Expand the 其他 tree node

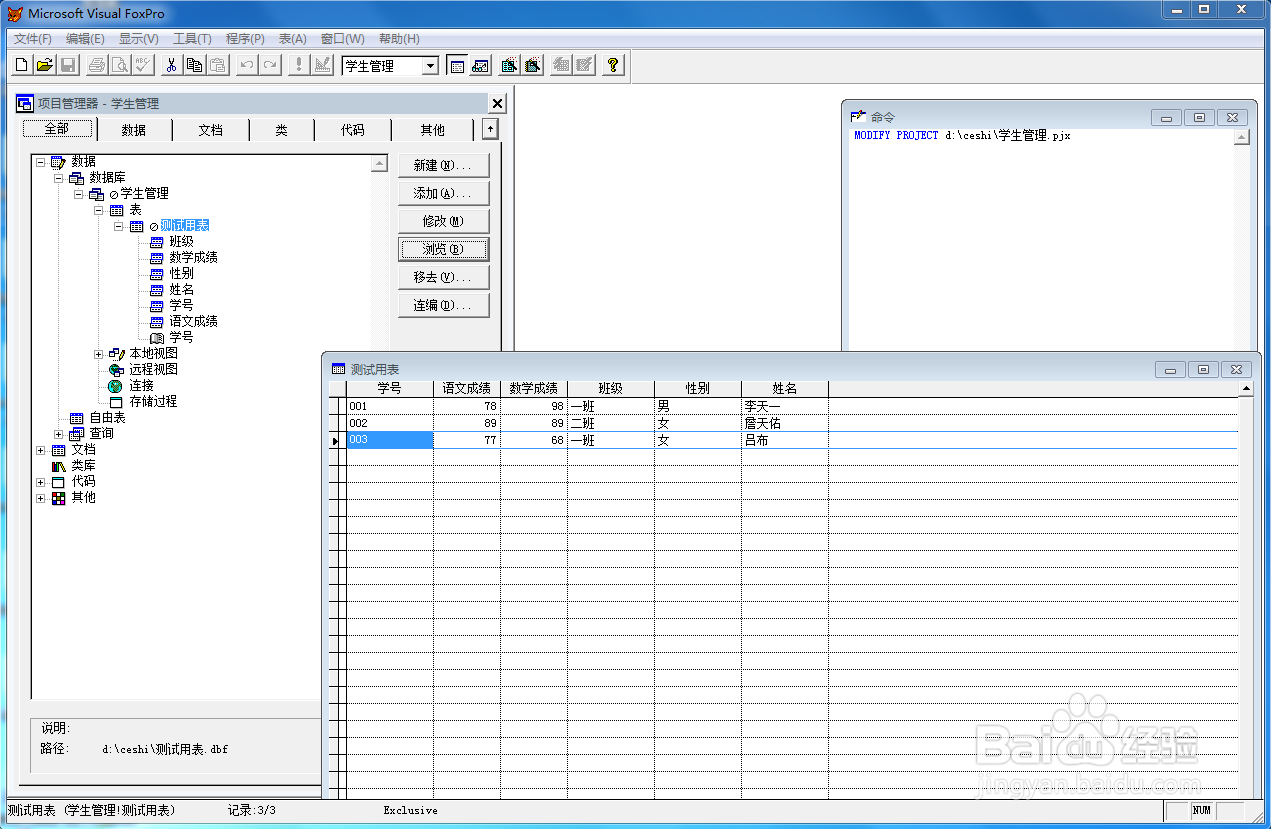point(40,497)
